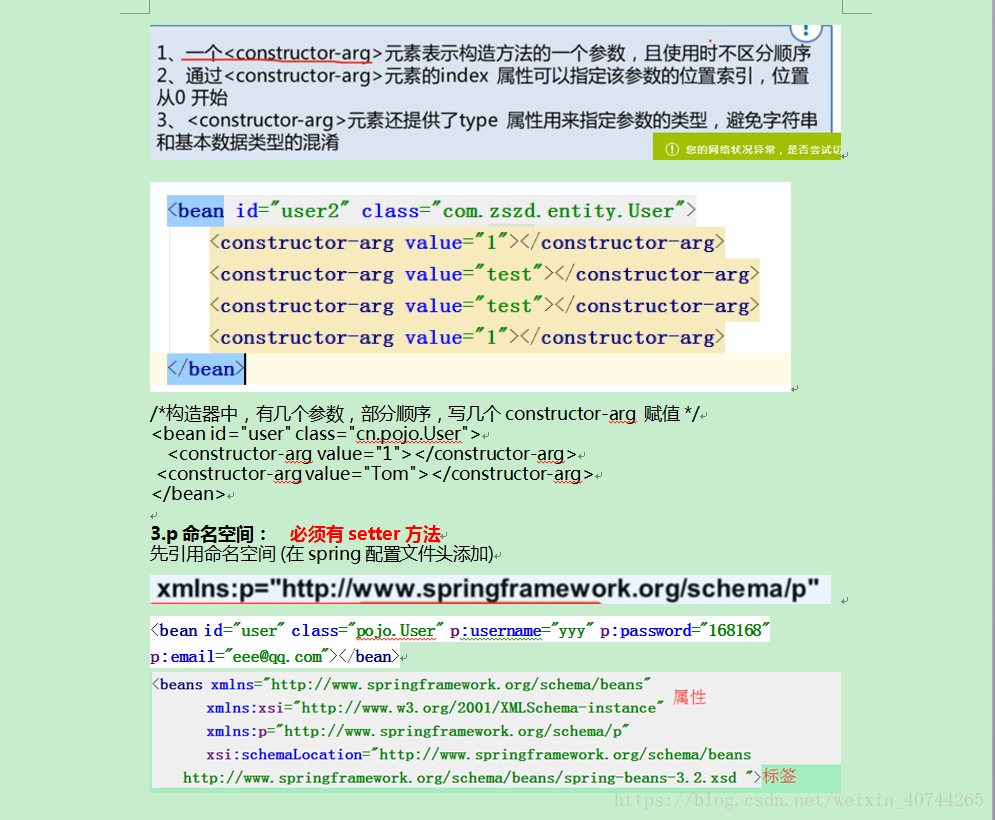Click the exclamation icon in the green network banner
This screenshot has height=820, width=995.
point(671,149)
